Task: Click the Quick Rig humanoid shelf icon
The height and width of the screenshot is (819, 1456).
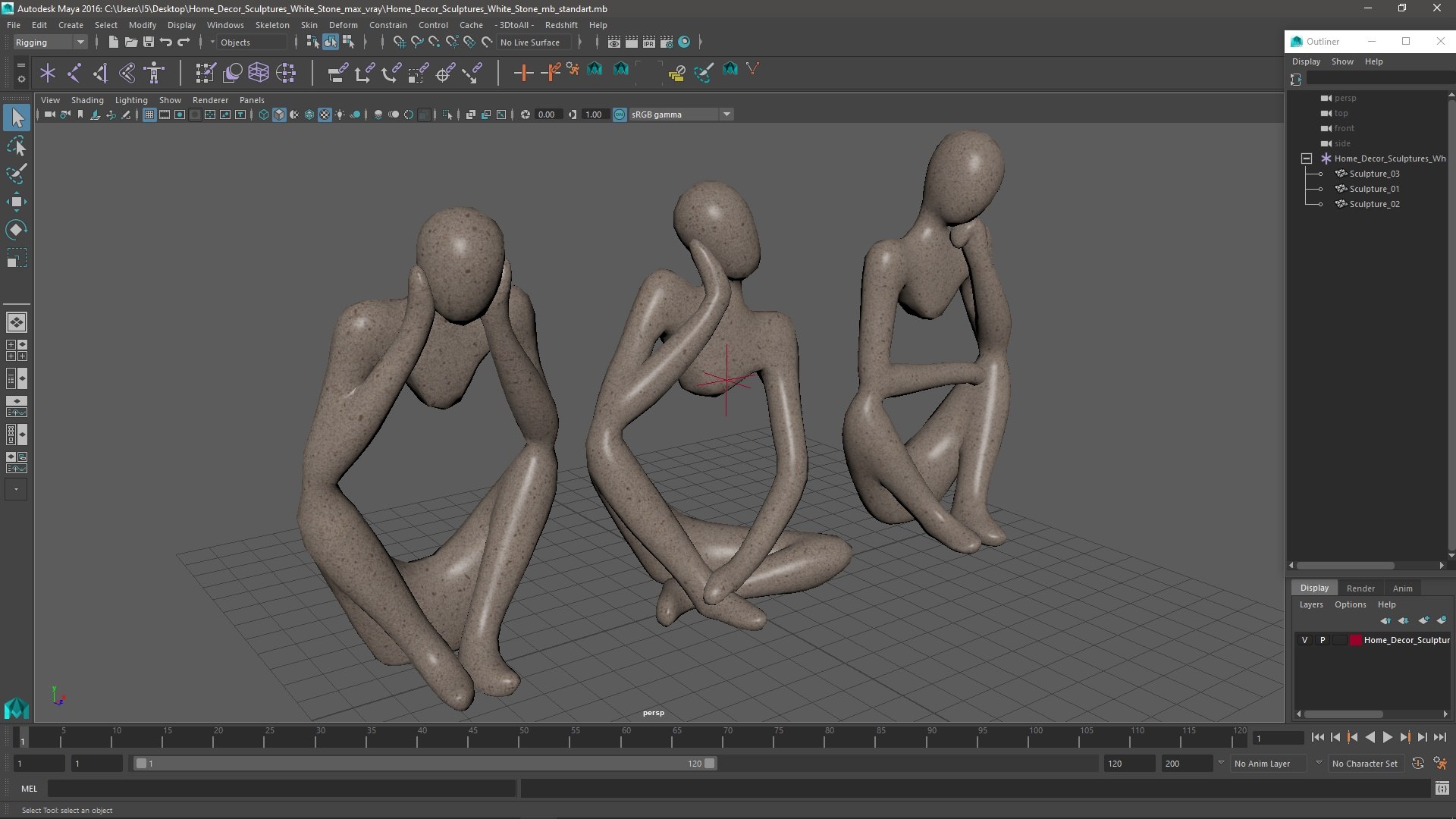Action: [154, 73]
